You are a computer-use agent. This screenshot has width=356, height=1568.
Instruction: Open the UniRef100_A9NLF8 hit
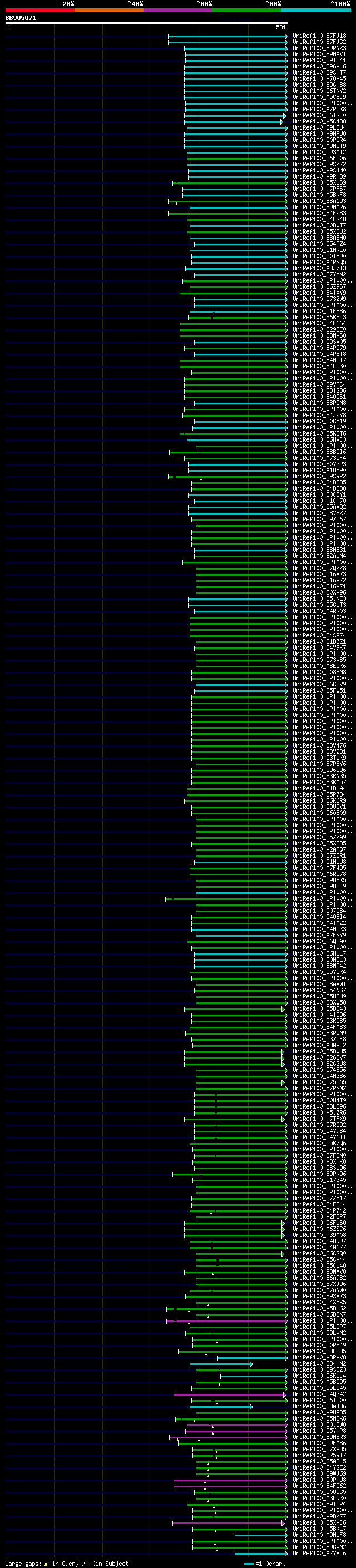point(319,1535)
